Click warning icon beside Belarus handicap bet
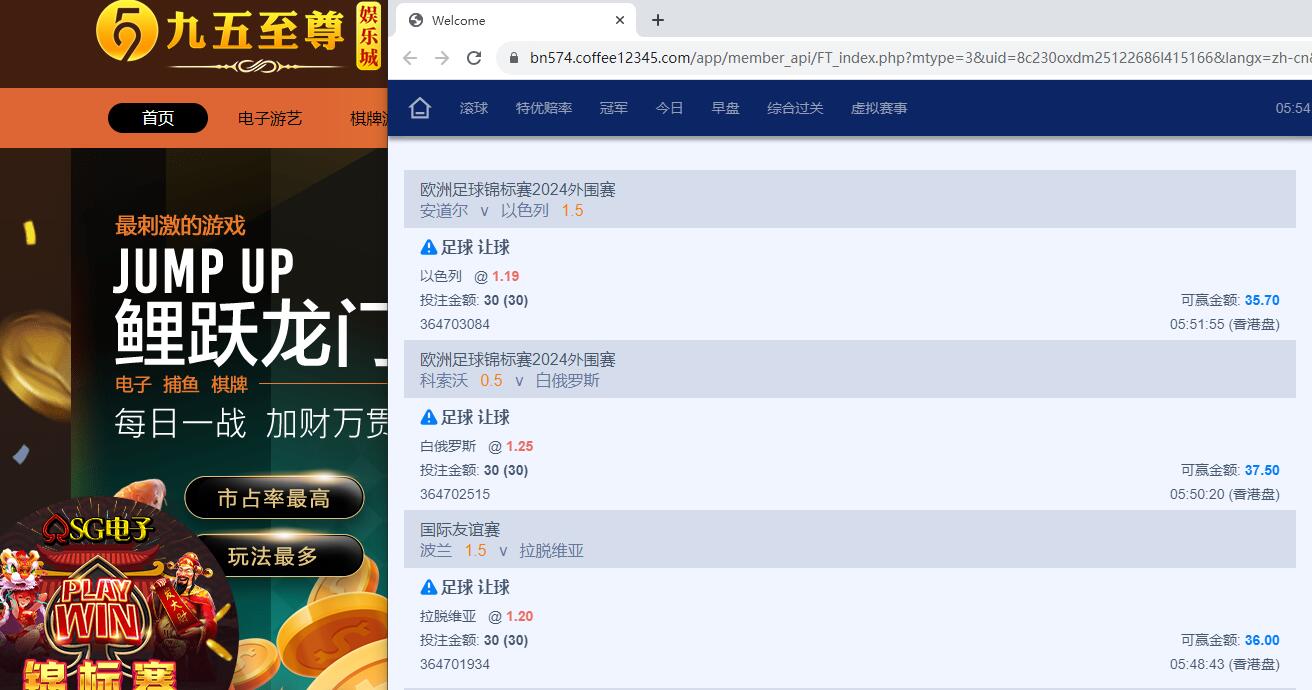 [429, 417]
